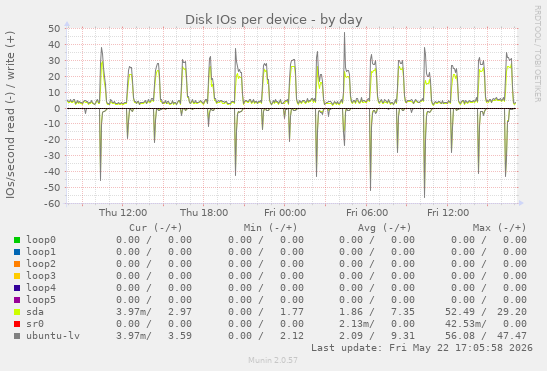Click the 'Thu 12:00' time axis label
The image size is (547, 371).
coord(123,213)
